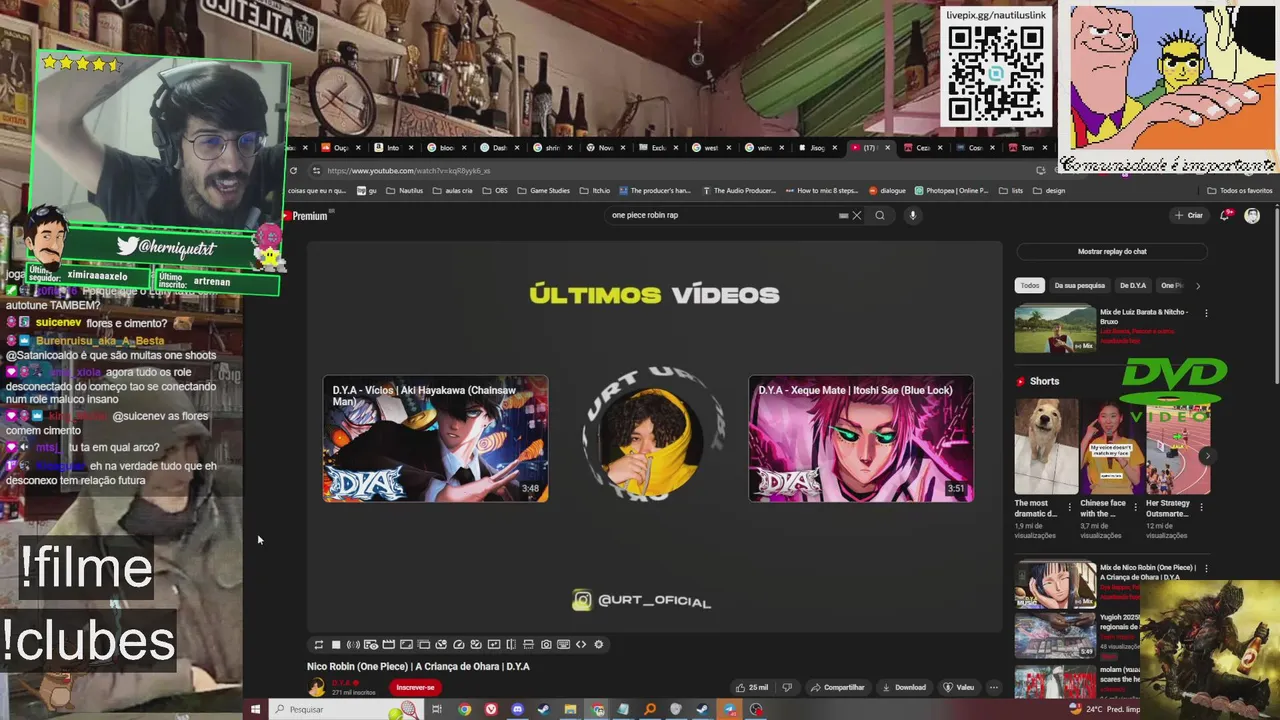Open the Game Studies bookmarks folder
The image size is (1280, 720).
point(544,191)
